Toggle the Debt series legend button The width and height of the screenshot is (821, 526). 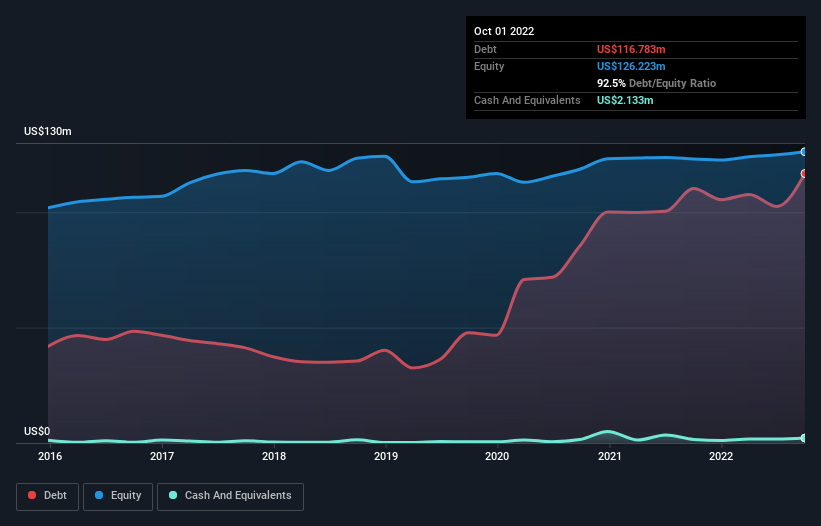point(48,496)
